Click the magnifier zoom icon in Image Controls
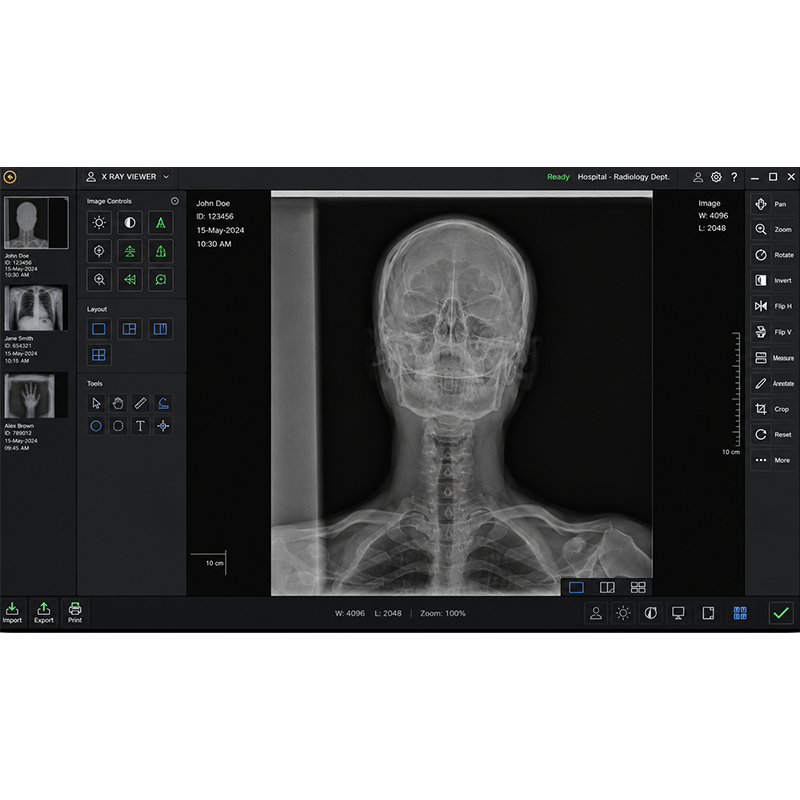The width and height of the screenshot is (800, 800). [99, 279]
